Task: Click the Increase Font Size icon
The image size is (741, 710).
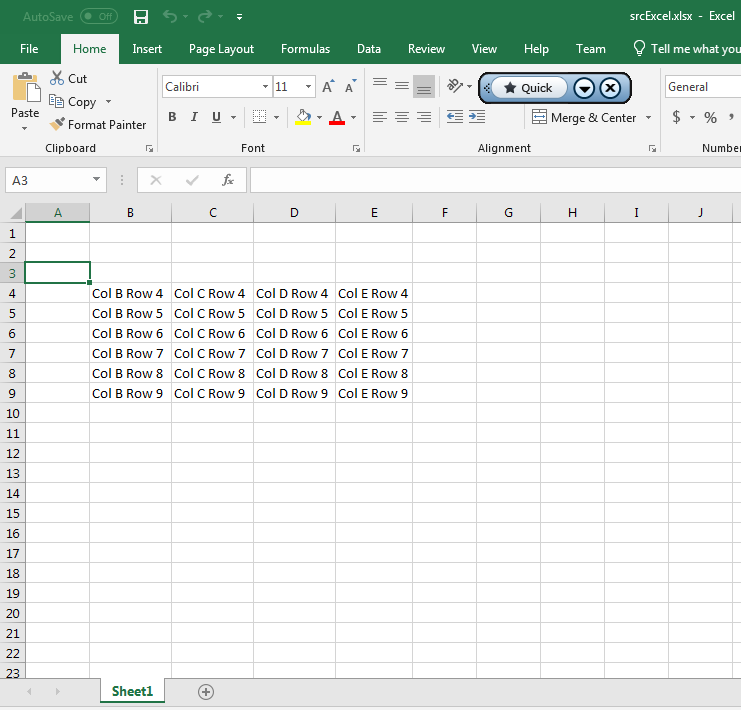Action: coord(328,87)
